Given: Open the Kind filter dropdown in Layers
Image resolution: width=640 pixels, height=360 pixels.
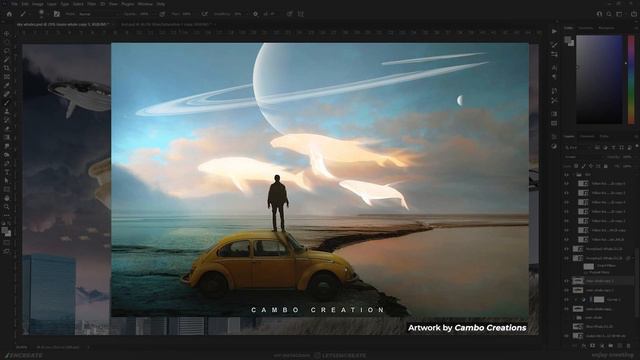Looking at the screenshot, I should tap(578, 147).
